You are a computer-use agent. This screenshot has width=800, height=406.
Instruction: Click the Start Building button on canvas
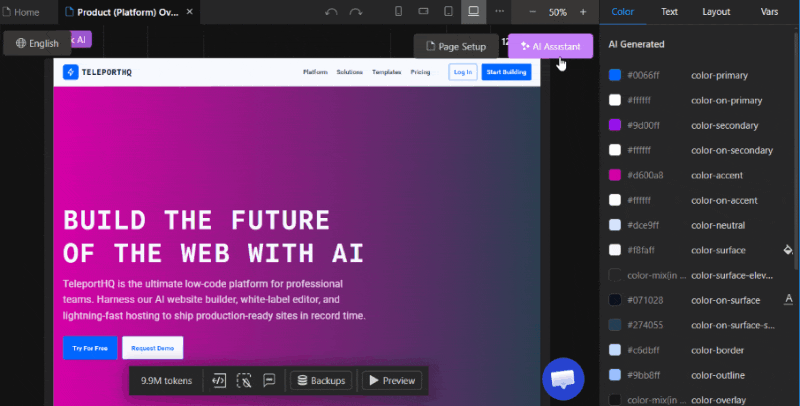(x=506, y=72)
